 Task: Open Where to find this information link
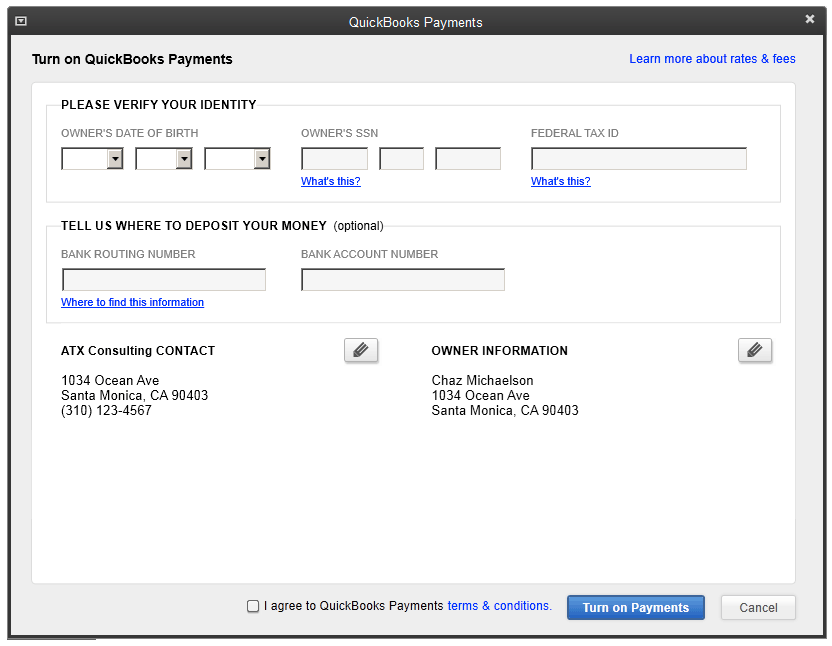point(132,302)
